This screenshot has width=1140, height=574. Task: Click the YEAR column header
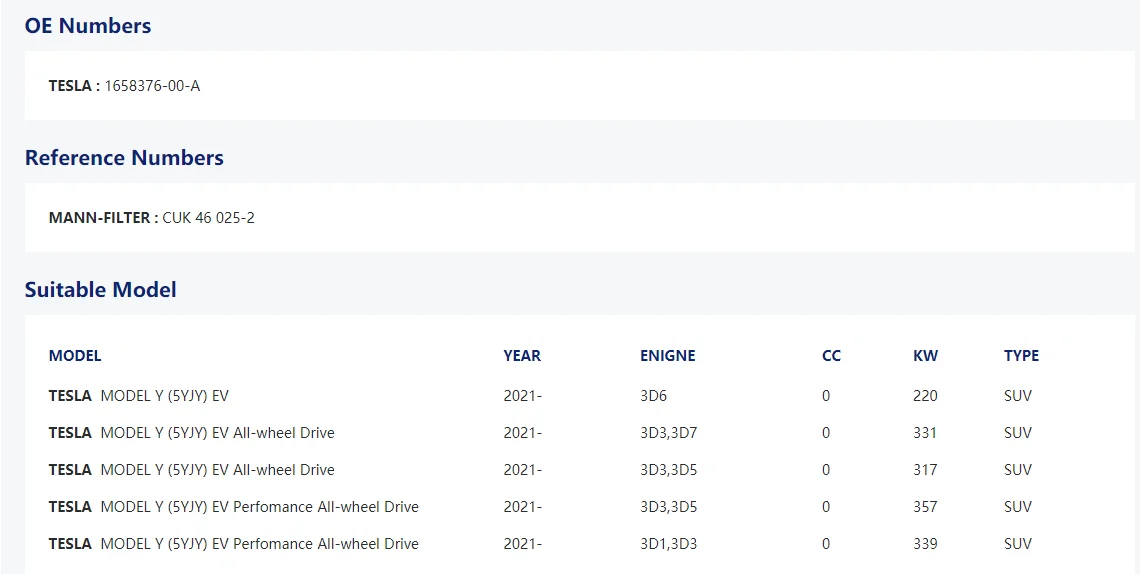click(522, 356)
